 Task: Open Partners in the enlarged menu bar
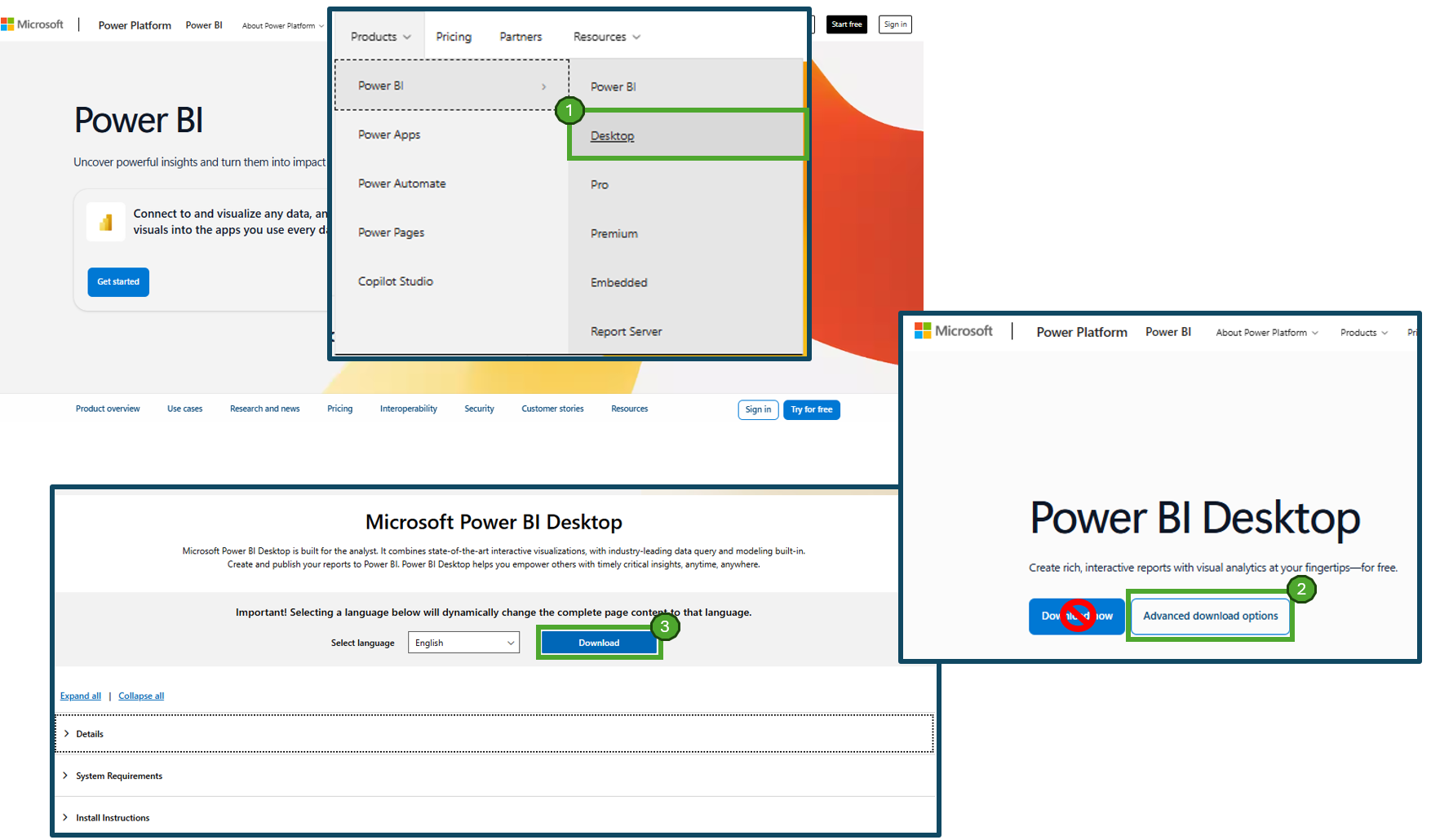point(521,37)
